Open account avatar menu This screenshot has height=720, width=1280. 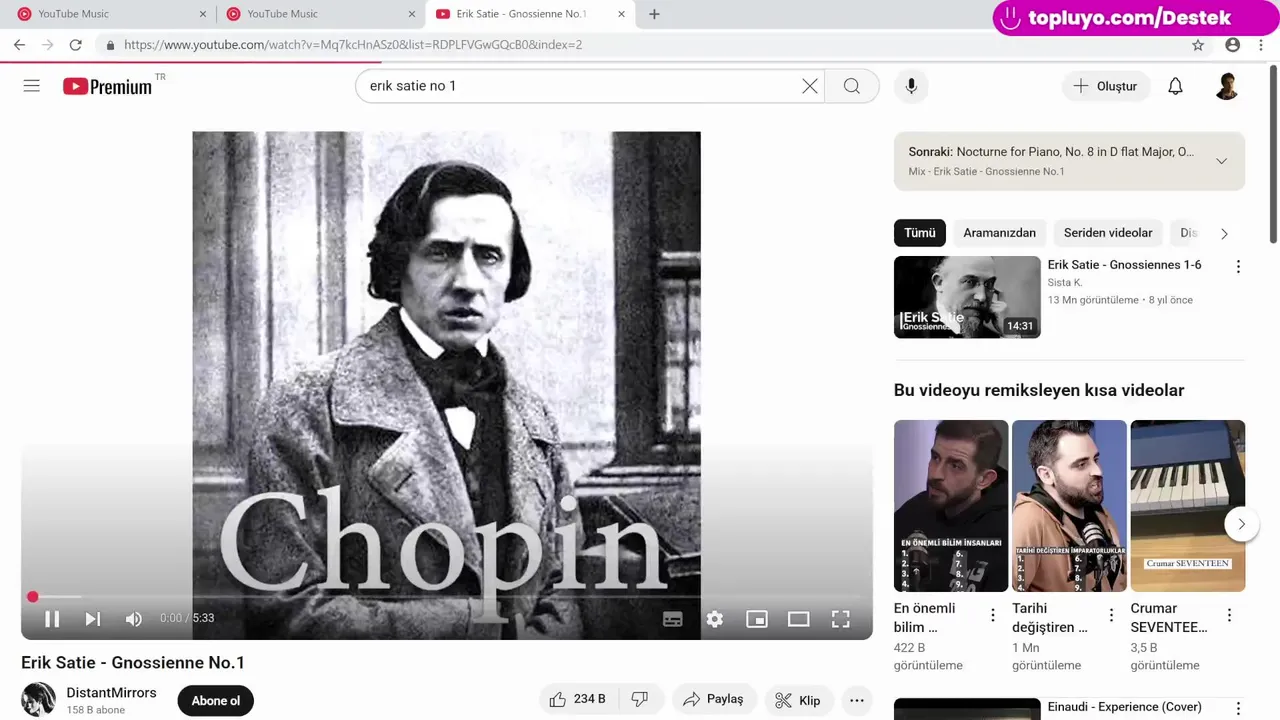click(1227, 86)
